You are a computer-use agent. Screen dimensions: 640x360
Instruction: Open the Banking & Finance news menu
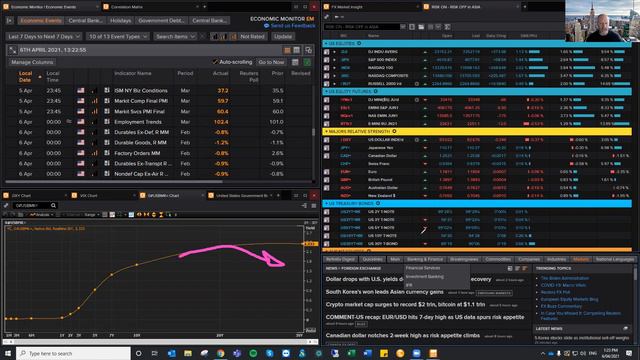tap(424, 259)
